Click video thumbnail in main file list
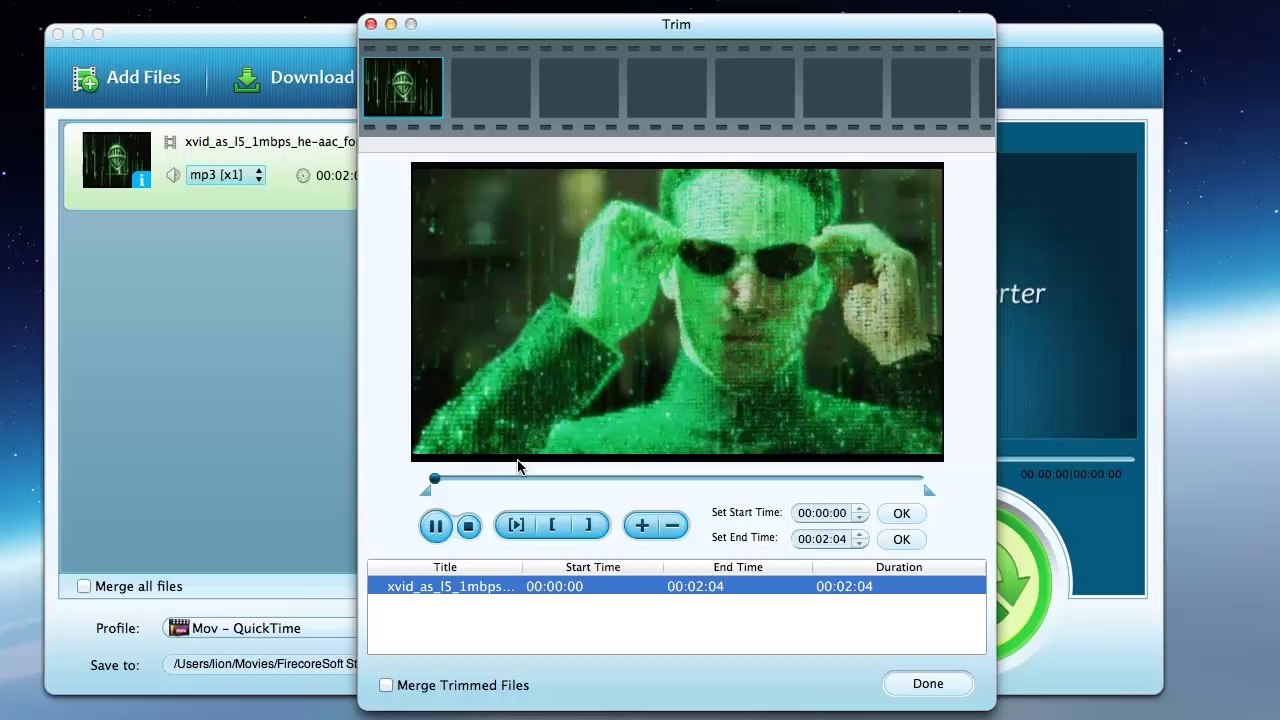The height and width of the screenshot is (720, 1280). 117,160
